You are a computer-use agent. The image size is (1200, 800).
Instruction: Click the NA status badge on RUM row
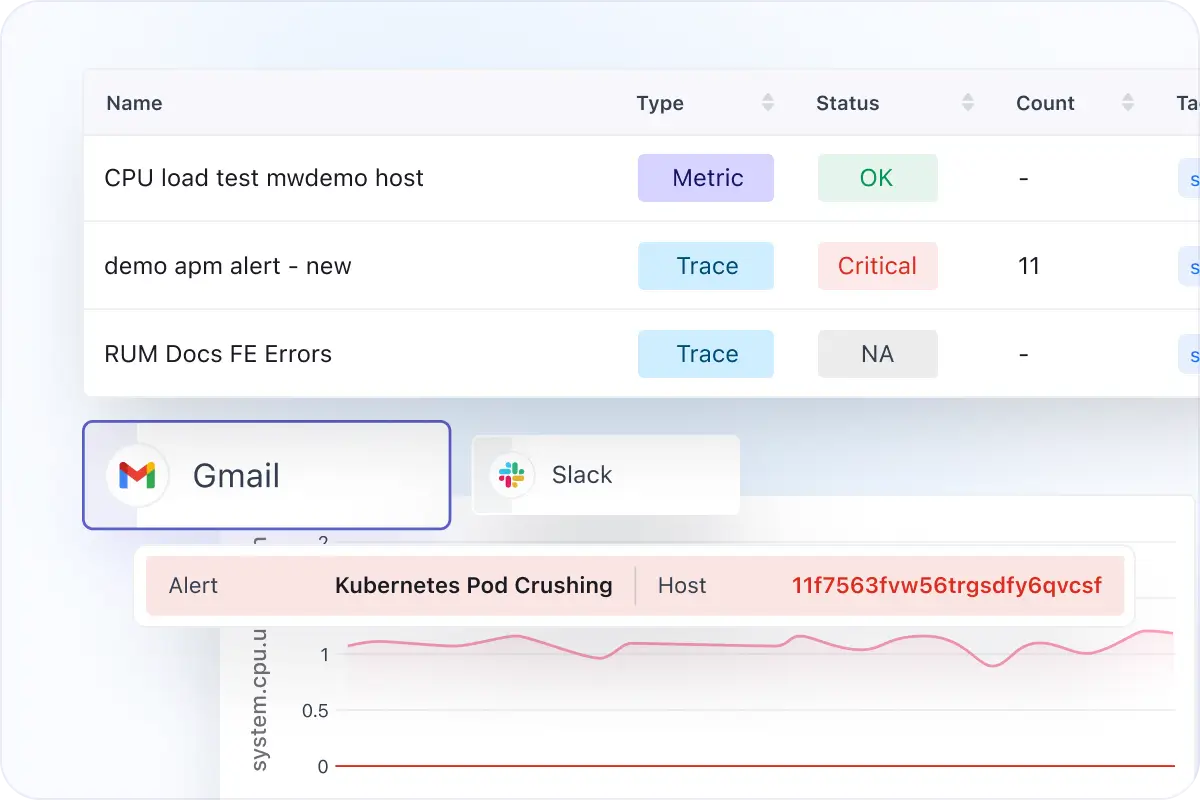click(x=877, y=354)
